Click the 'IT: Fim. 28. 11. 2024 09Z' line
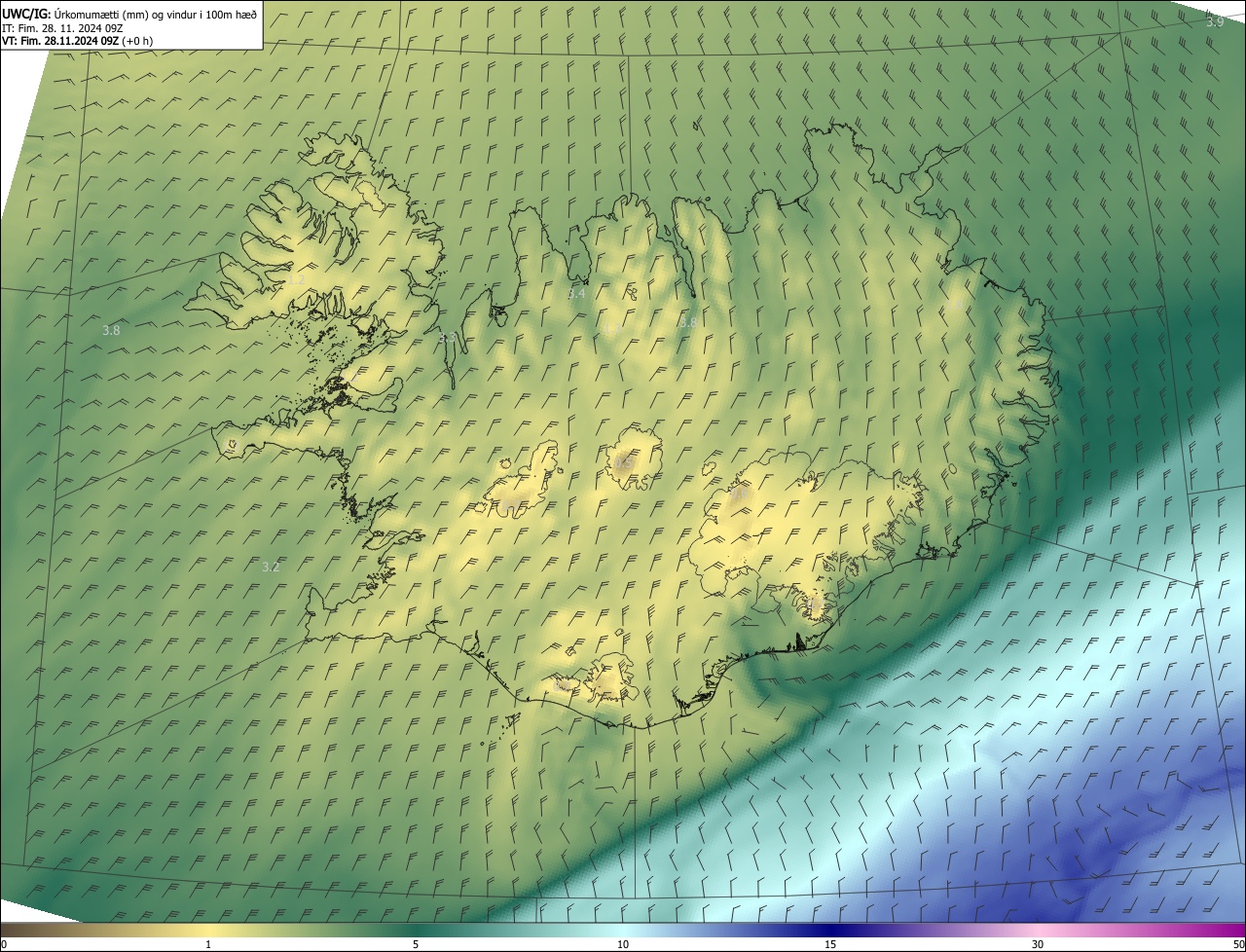 [62, 27]
